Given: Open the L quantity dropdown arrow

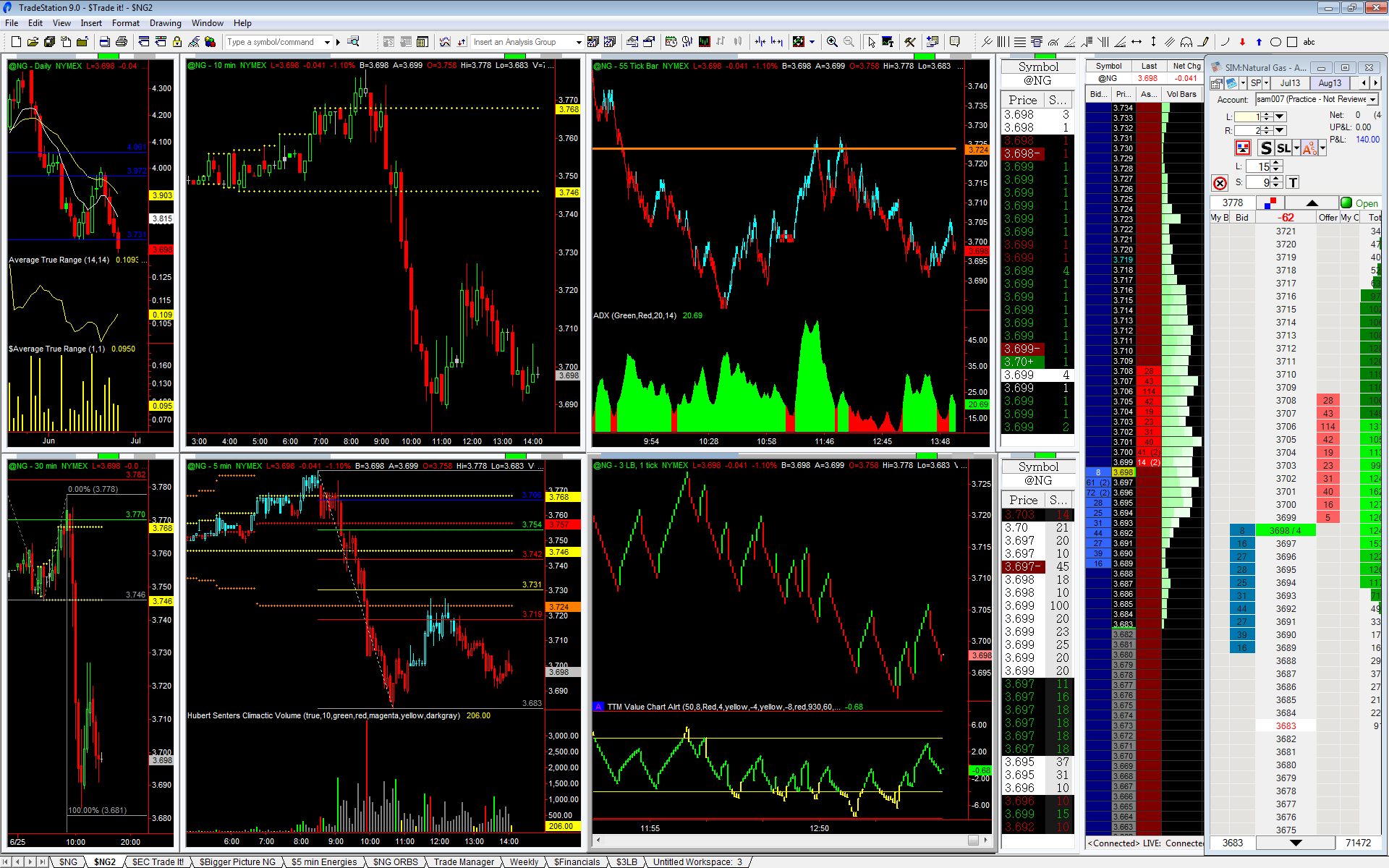Looking at the screenshot, I should 1280,116.
